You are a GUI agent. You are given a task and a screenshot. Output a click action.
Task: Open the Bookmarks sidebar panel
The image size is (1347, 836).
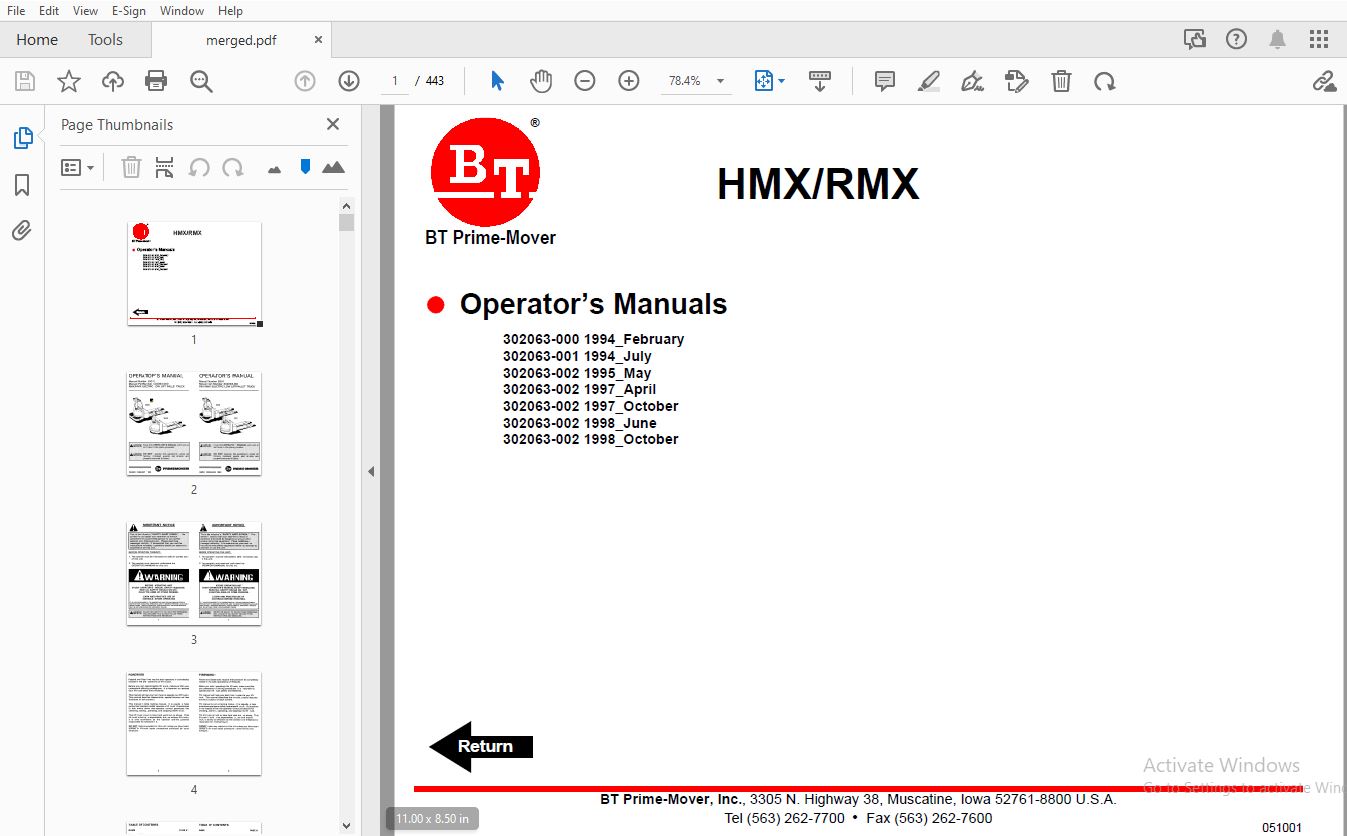22,185
